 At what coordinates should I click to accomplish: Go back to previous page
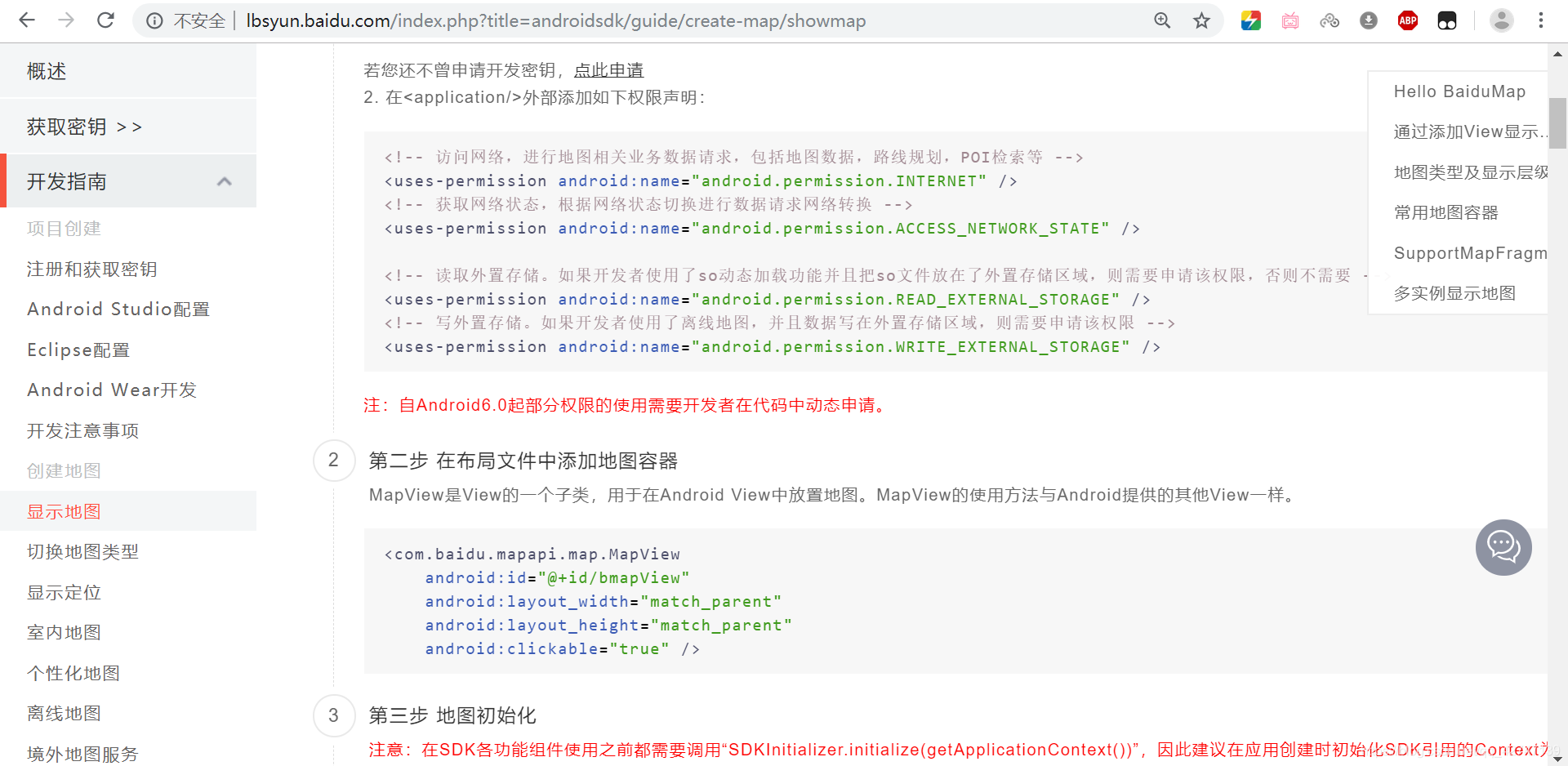pyautogui.click(x=27, y=20)
